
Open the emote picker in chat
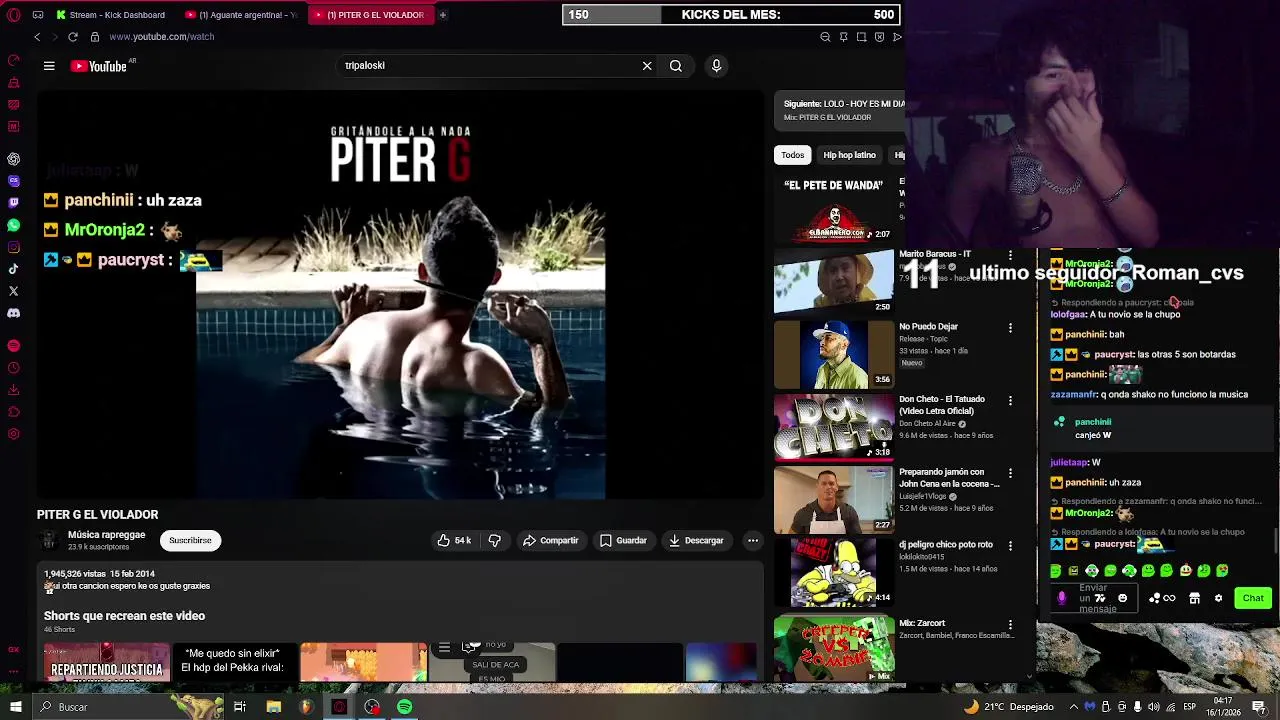coord(1122,598)
